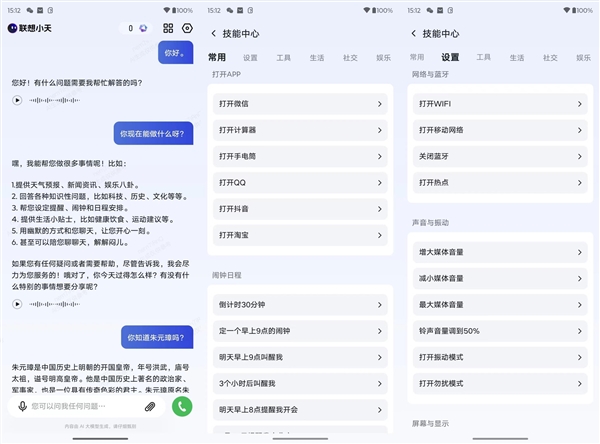Image resolution: width=600 pixels, height=444 pixels.
Task: Start voice call with green phone button
Action: point(181,406)
